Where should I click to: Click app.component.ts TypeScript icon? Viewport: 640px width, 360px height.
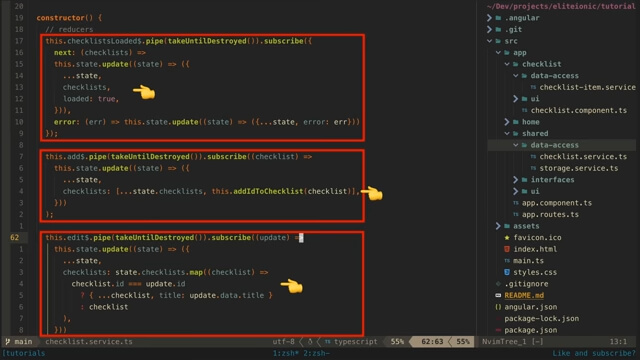(x=516, y=203)
